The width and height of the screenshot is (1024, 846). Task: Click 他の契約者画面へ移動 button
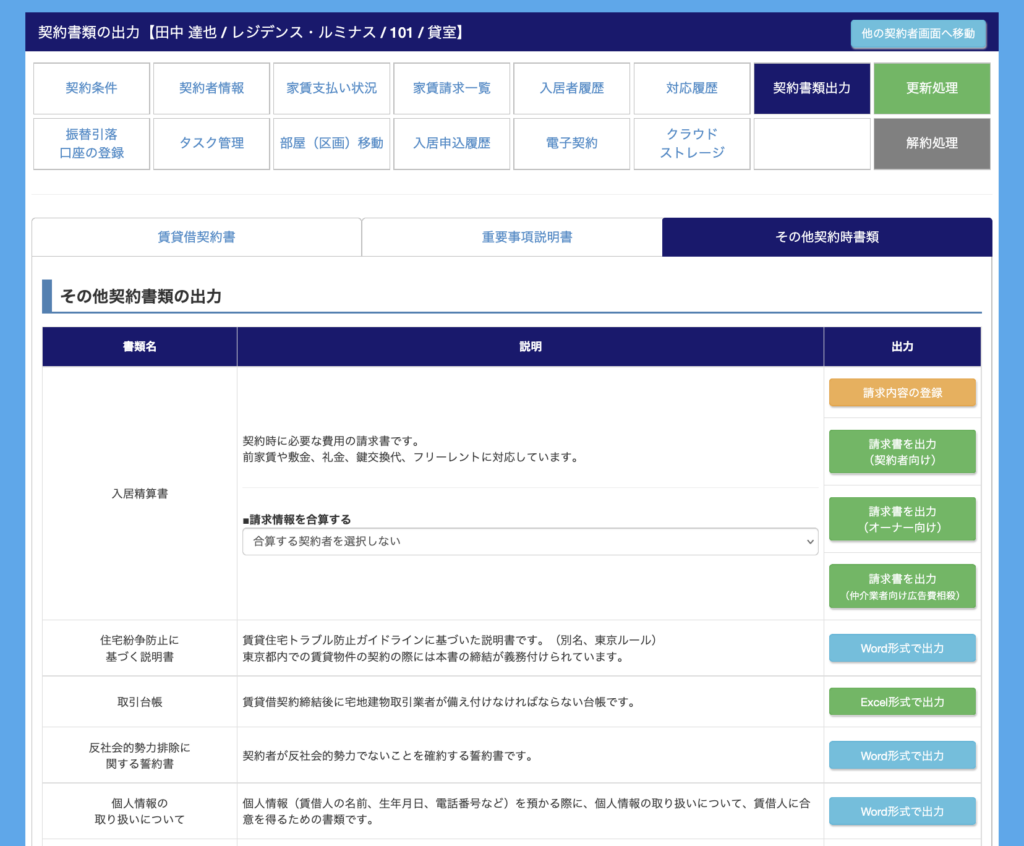(918, 34)
